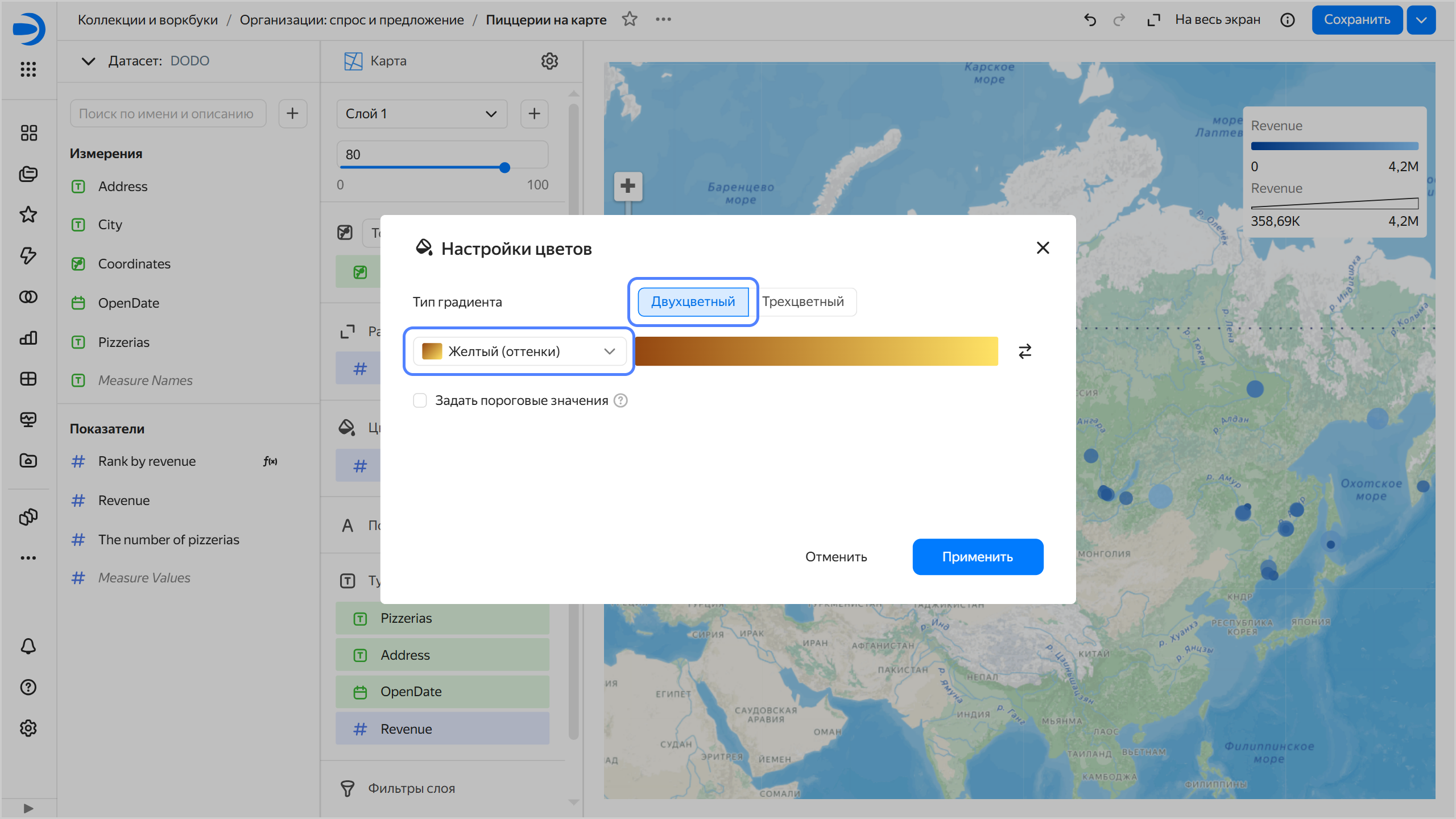Viewport: 1456px width, 819px height.
Task: Click the info circle icon in header
Action: tap(1287, 20)
